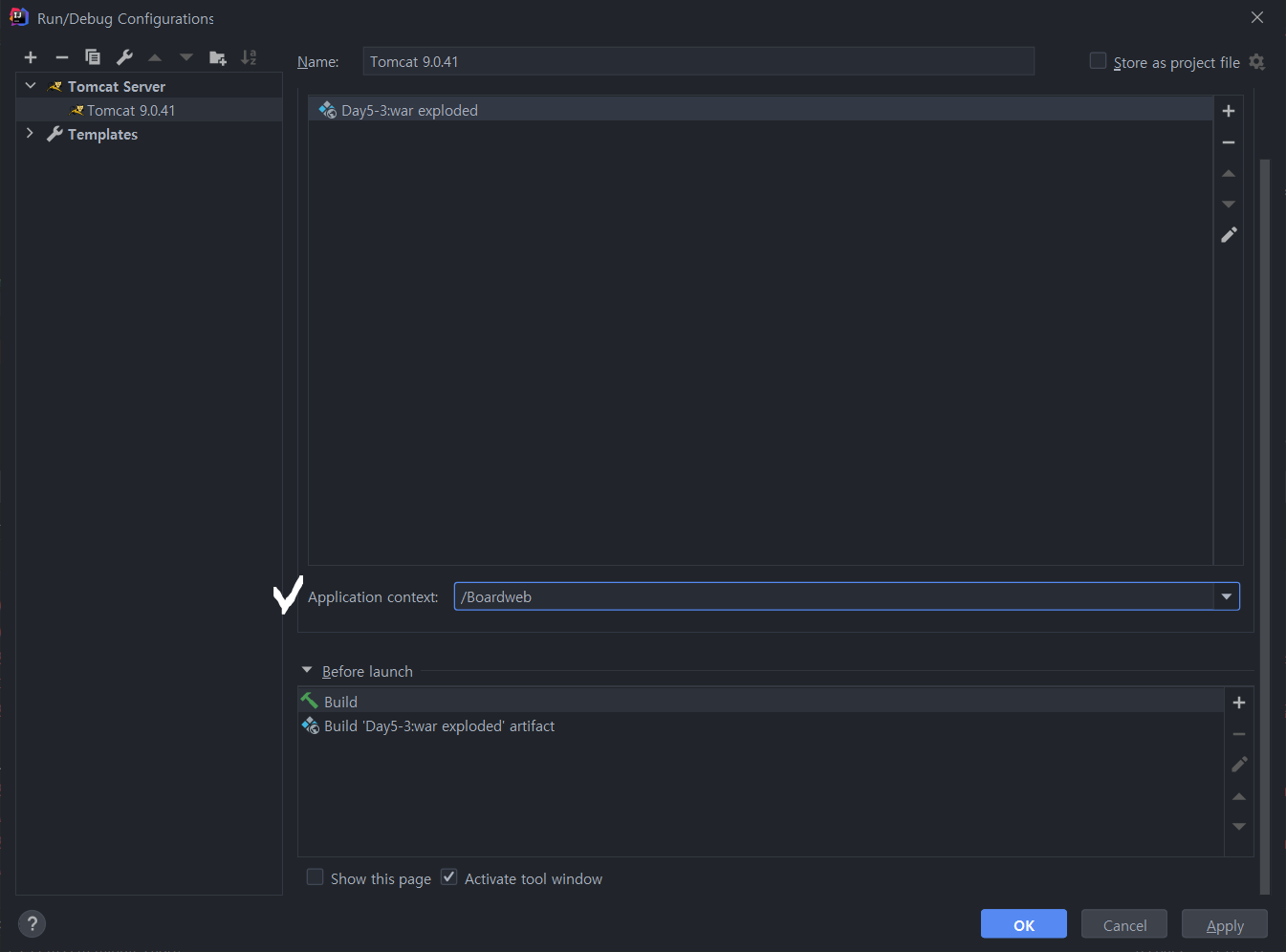Edit deployment artifact with pencil icon

(x=1229, y=234)
